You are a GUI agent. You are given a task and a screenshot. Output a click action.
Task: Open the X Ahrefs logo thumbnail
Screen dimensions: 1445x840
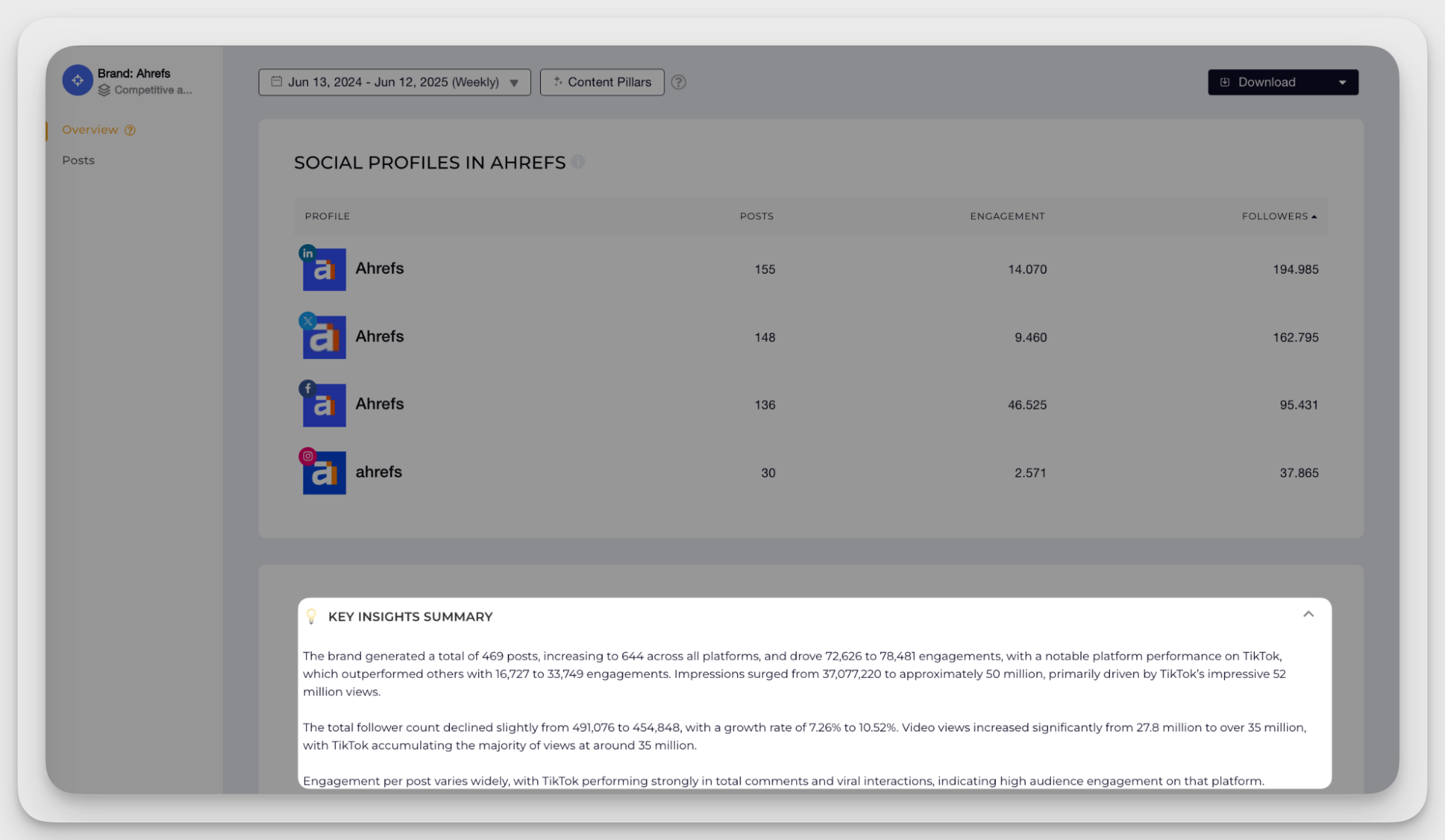point(324,337)
